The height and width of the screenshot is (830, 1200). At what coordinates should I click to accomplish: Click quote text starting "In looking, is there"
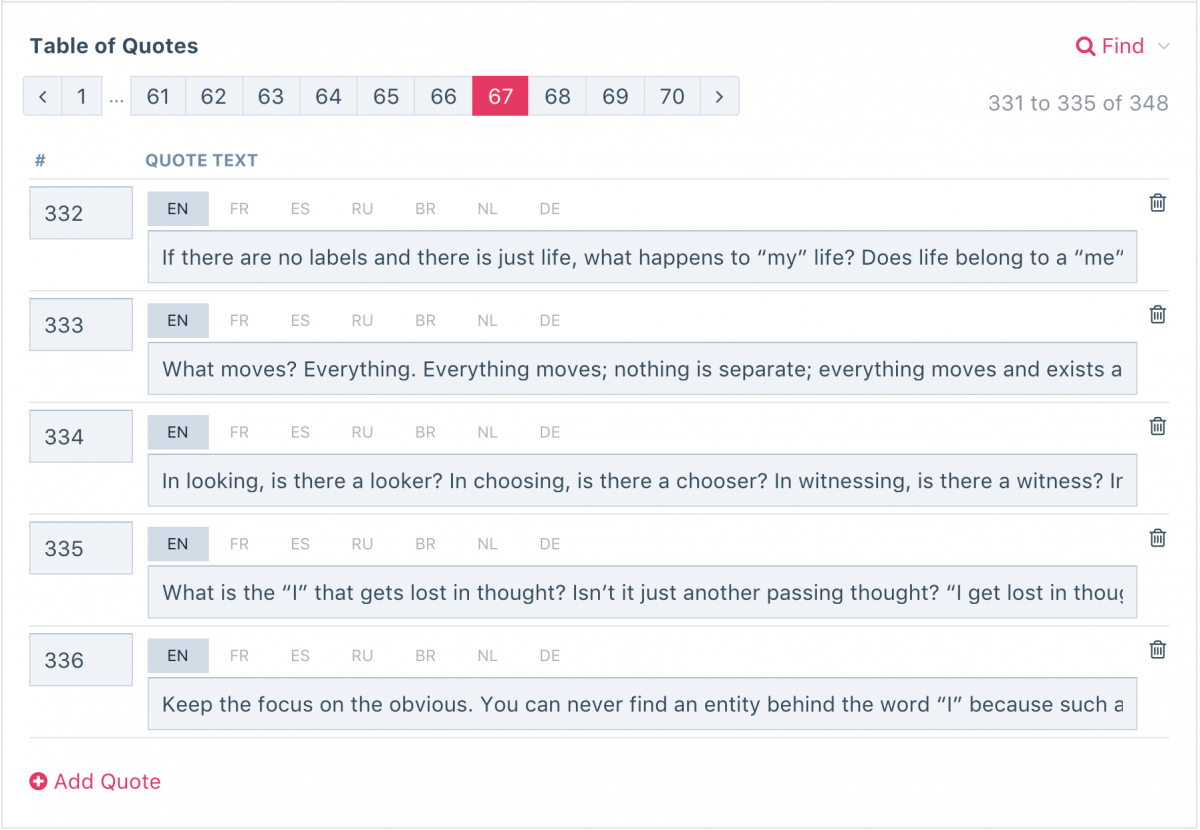pyautogui.click(x=642, y=481)
